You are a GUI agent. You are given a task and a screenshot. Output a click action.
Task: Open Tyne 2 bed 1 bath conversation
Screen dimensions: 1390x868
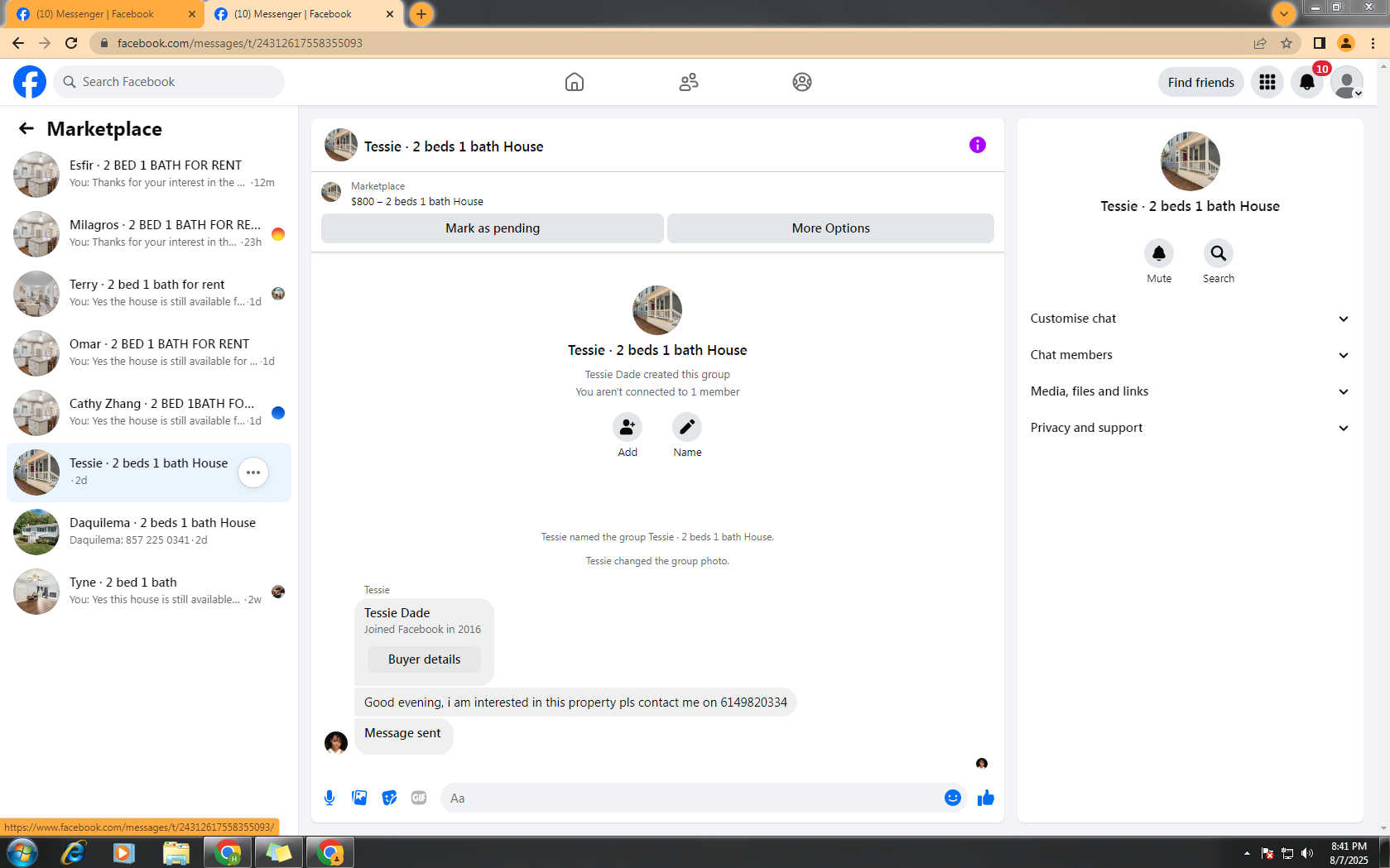(x=149, y=592)
